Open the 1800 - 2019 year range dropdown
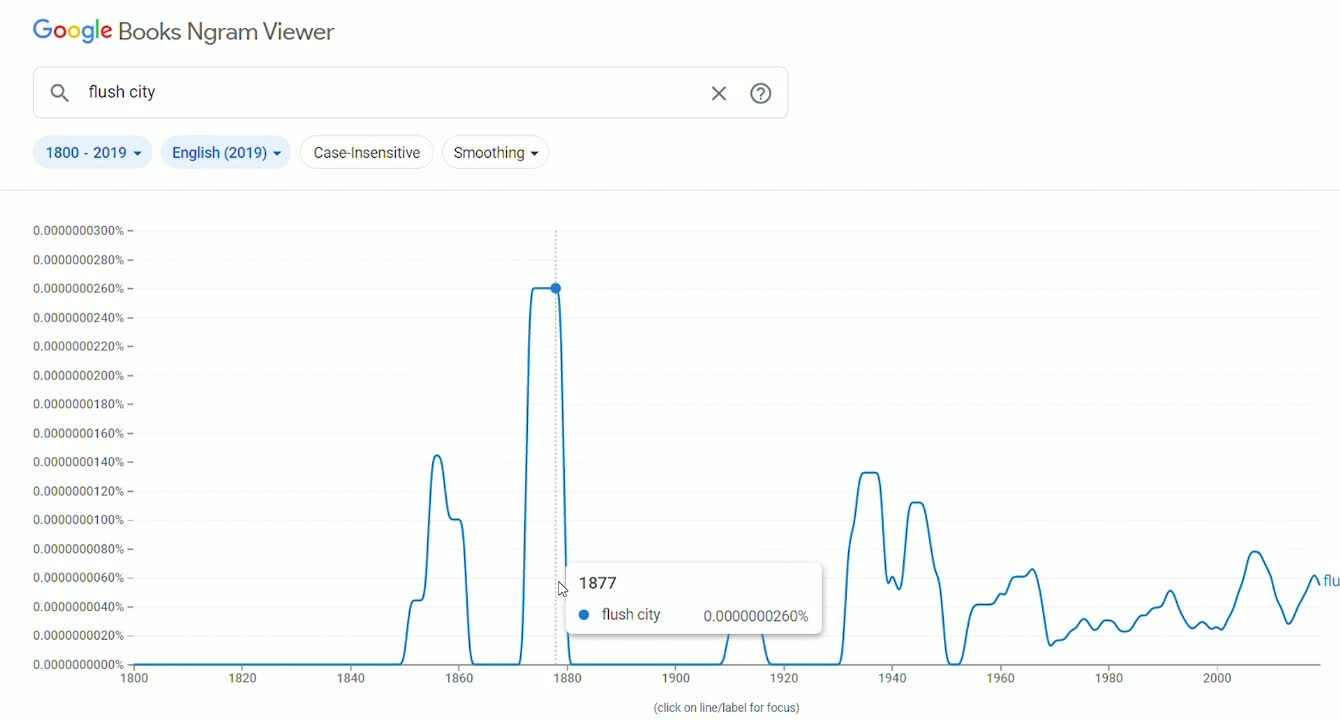1340x720 pixels. (93, 153)
